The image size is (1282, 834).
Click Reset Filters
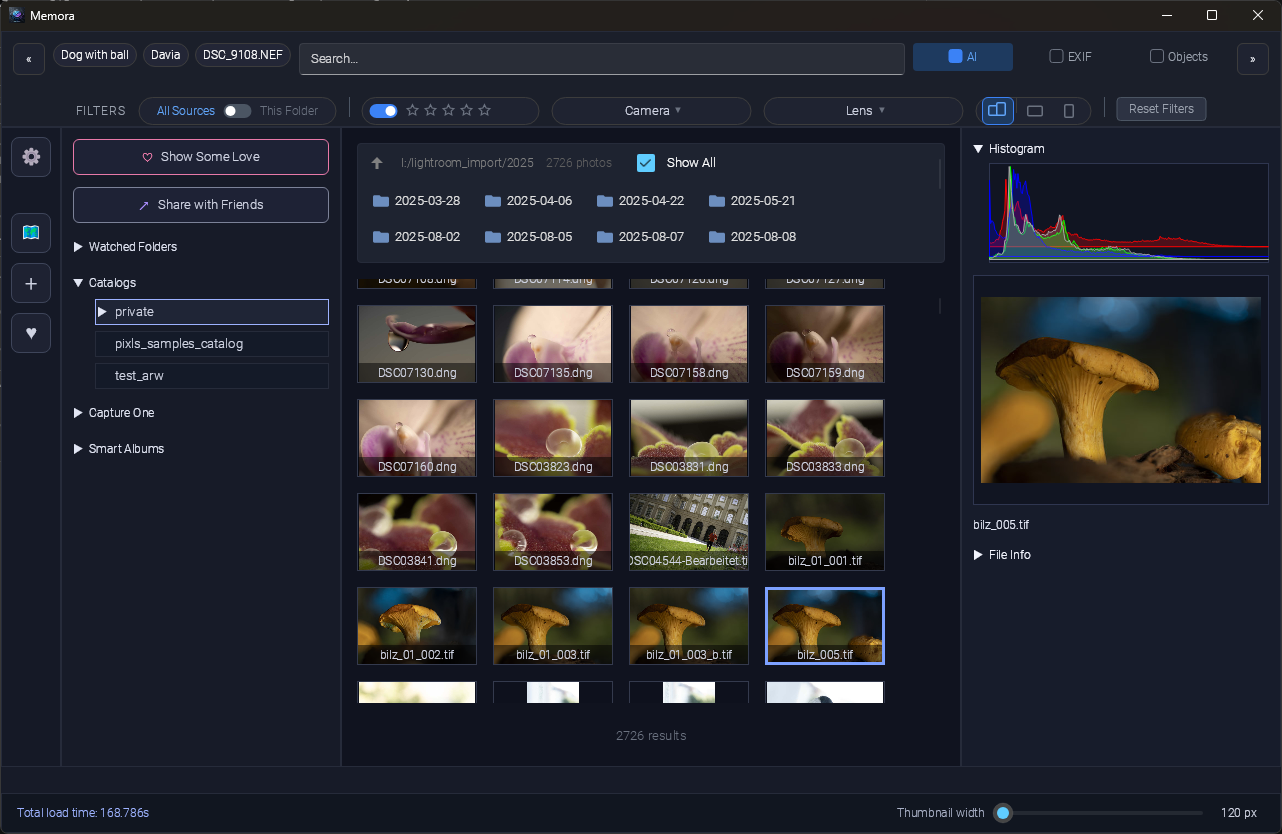[1160, 108]
